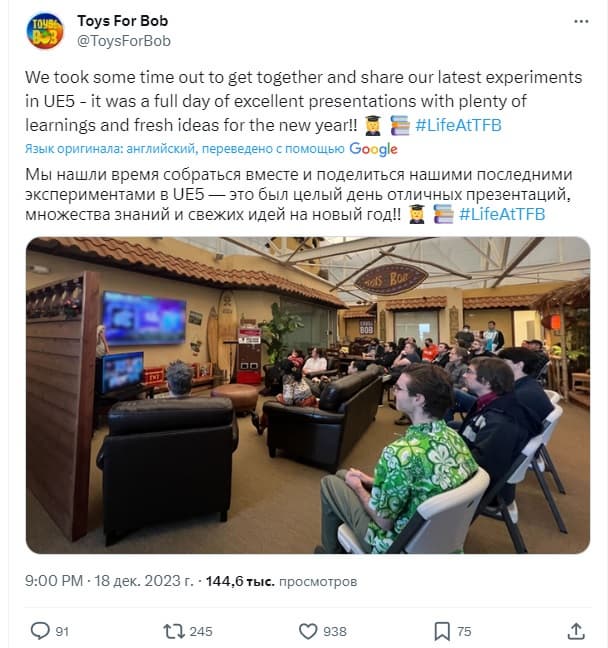Like the tweet with heart icon
This screenshot has width=608, height=648.
click(x=308, y=631)
